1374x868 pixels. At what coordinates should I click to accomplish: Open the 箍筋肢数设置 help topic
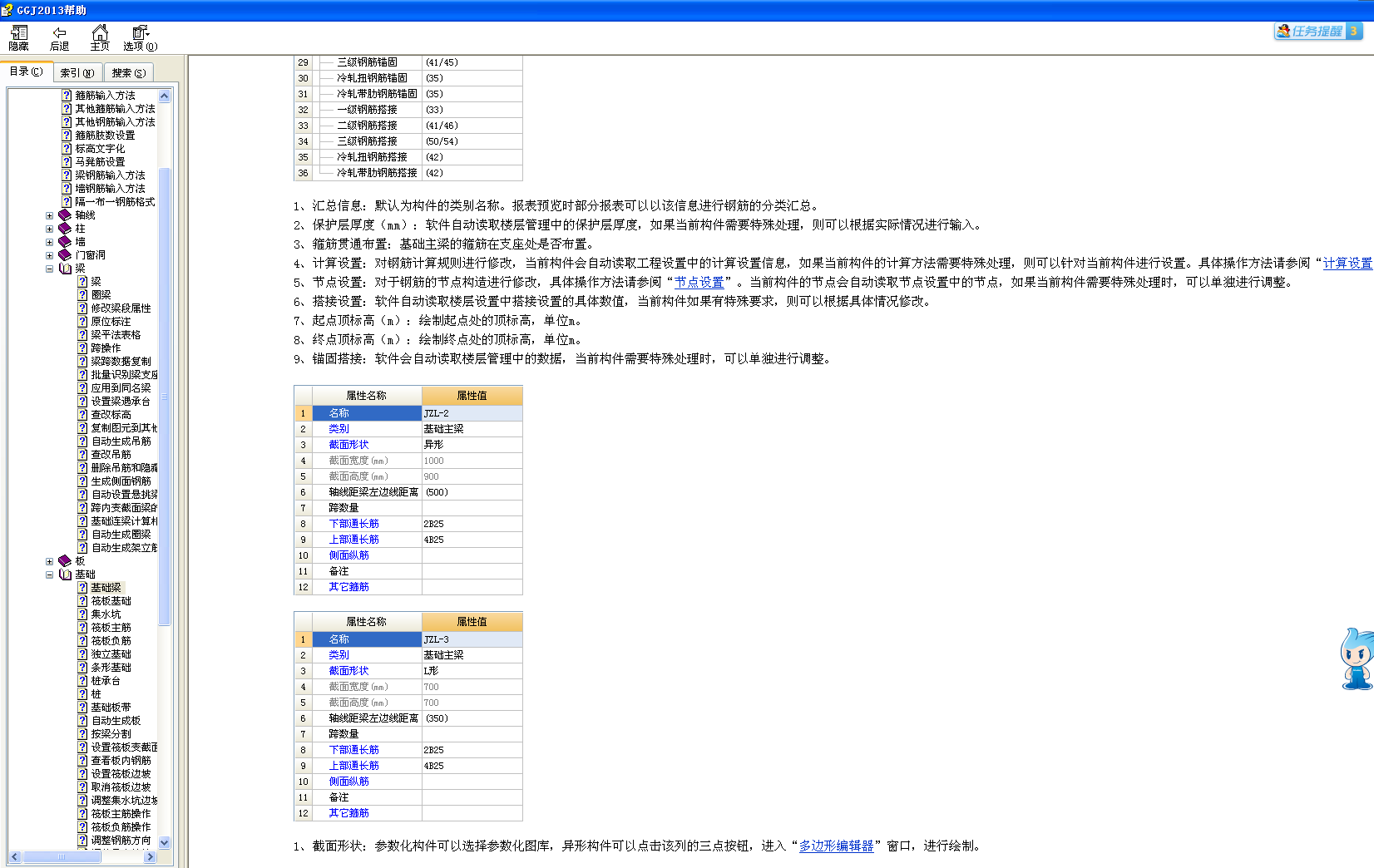coord(105,136)
